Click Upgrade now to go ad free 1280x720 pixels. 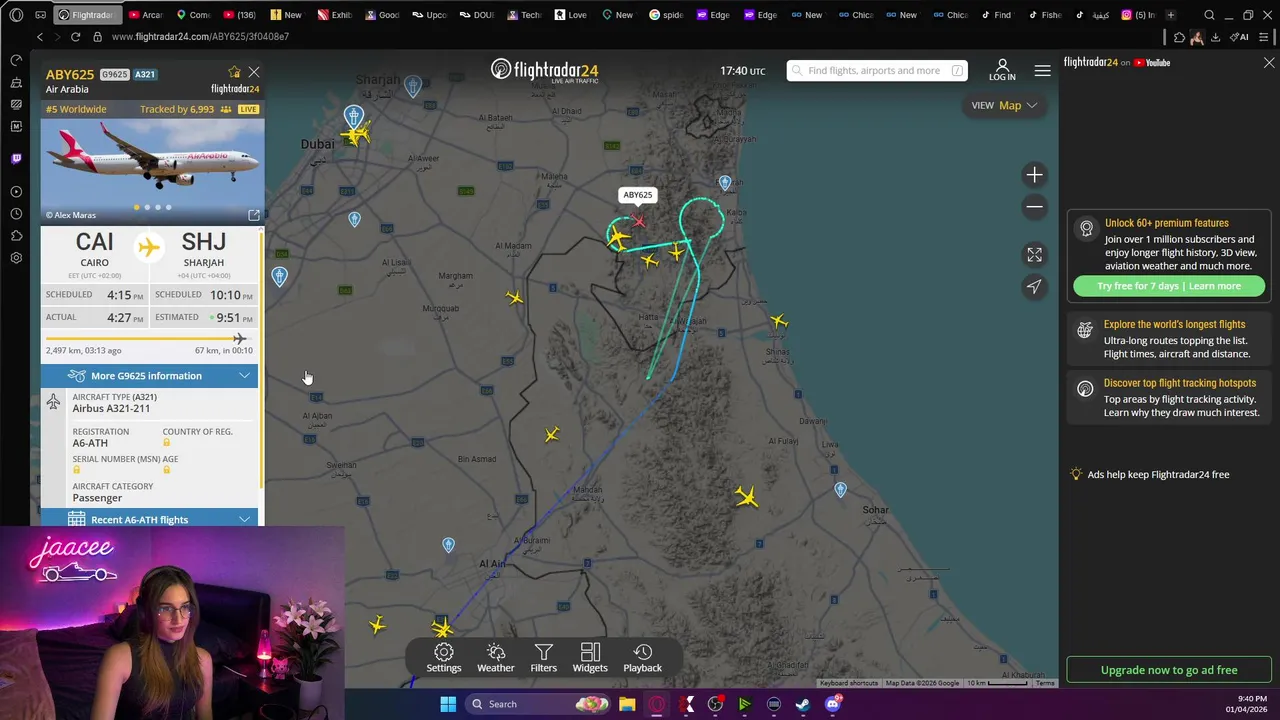click(1169, 670)
